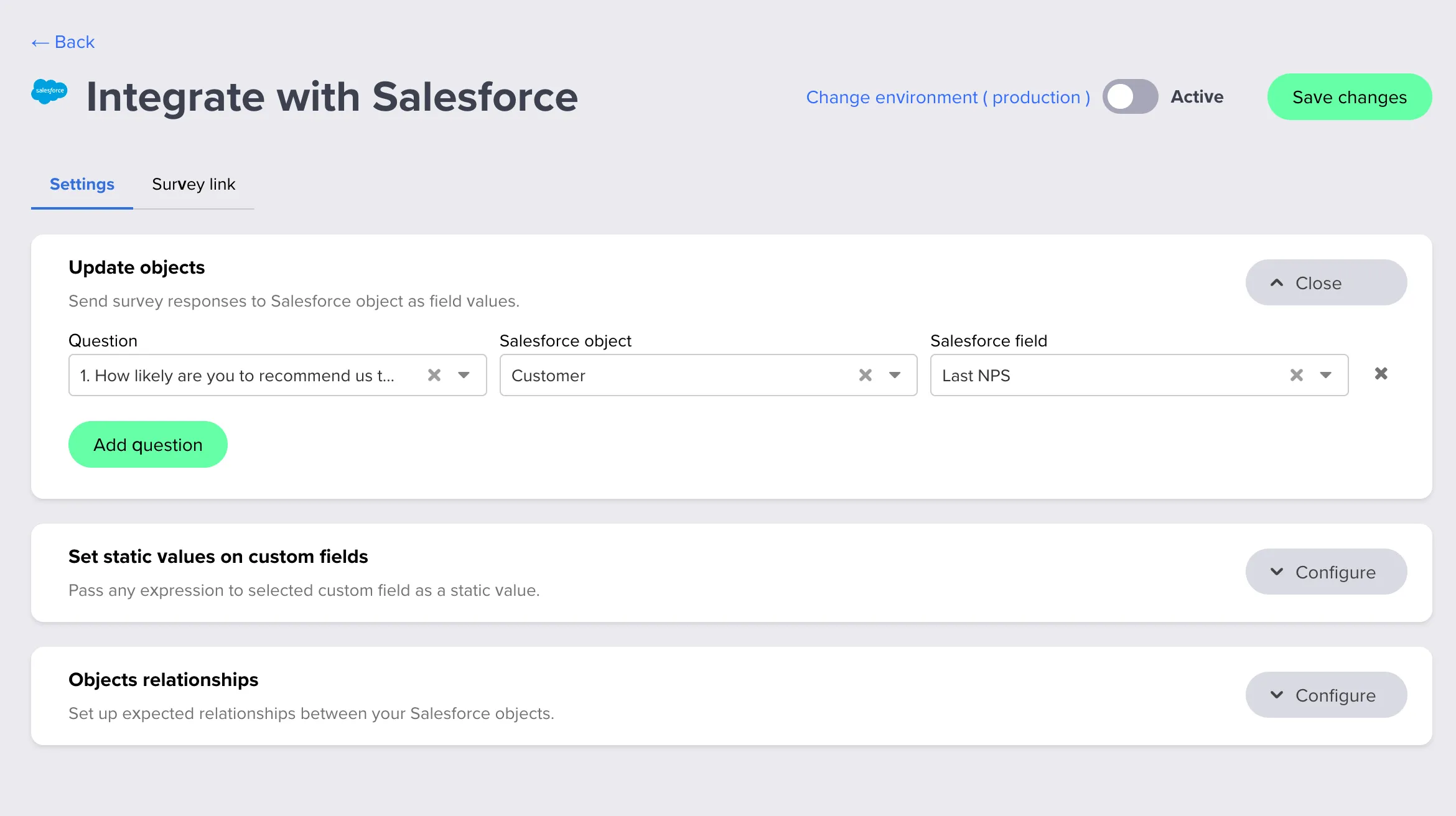Clear the Customer Salesforce object selection
The image size is (1456, 816).
click(865, 375)
